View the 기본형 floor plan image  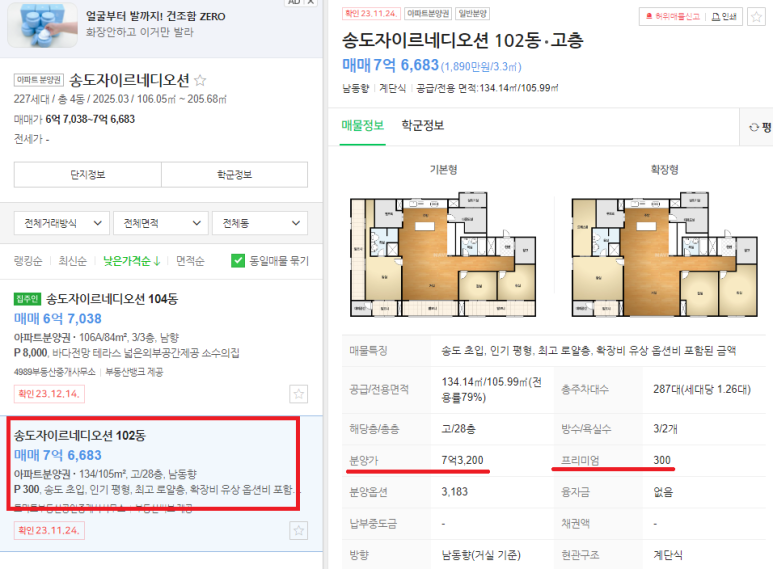443,254
